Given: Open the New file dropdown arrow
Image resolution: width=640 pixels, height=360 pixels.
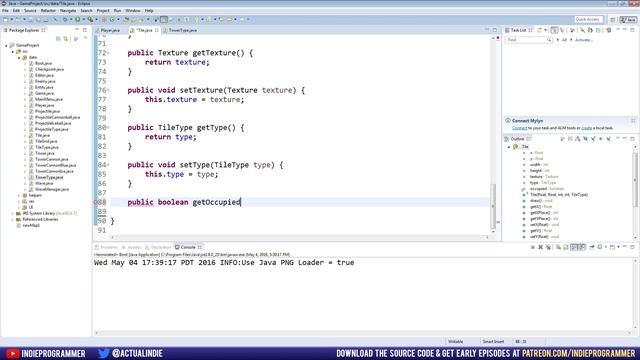Looking at the screenshot, I should coord(11,19).
